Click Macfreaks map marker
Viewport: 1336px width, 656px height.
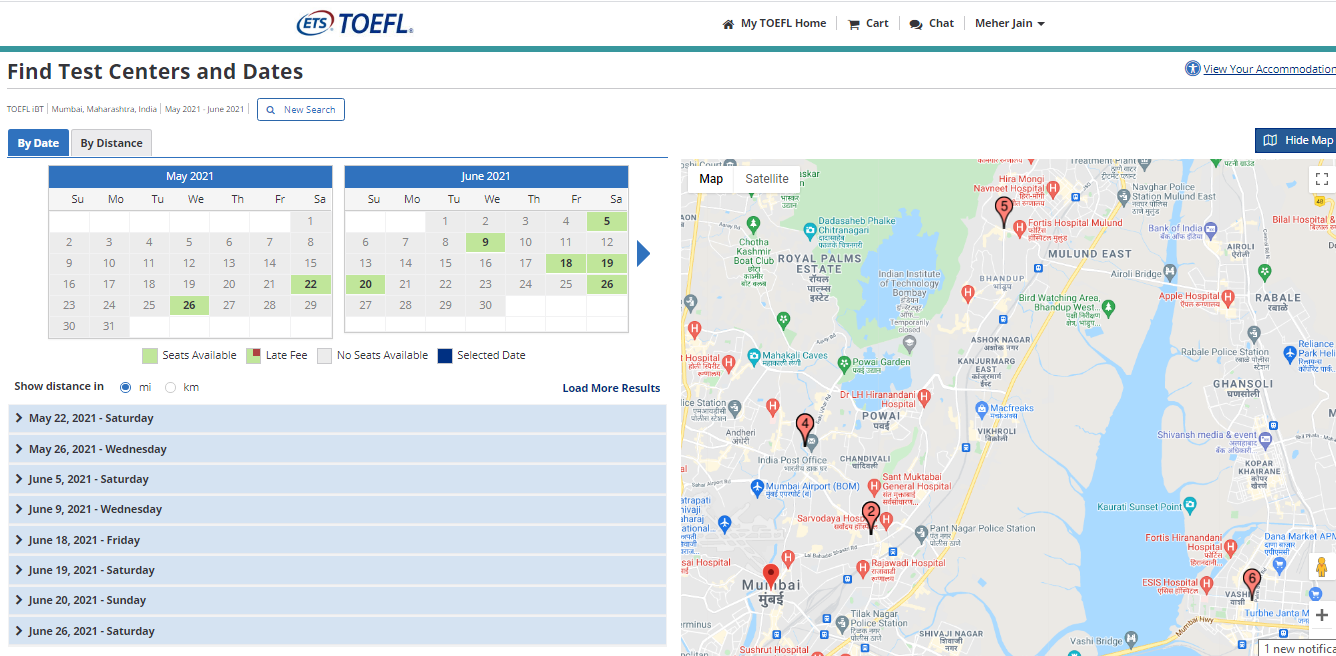[982, 408]
